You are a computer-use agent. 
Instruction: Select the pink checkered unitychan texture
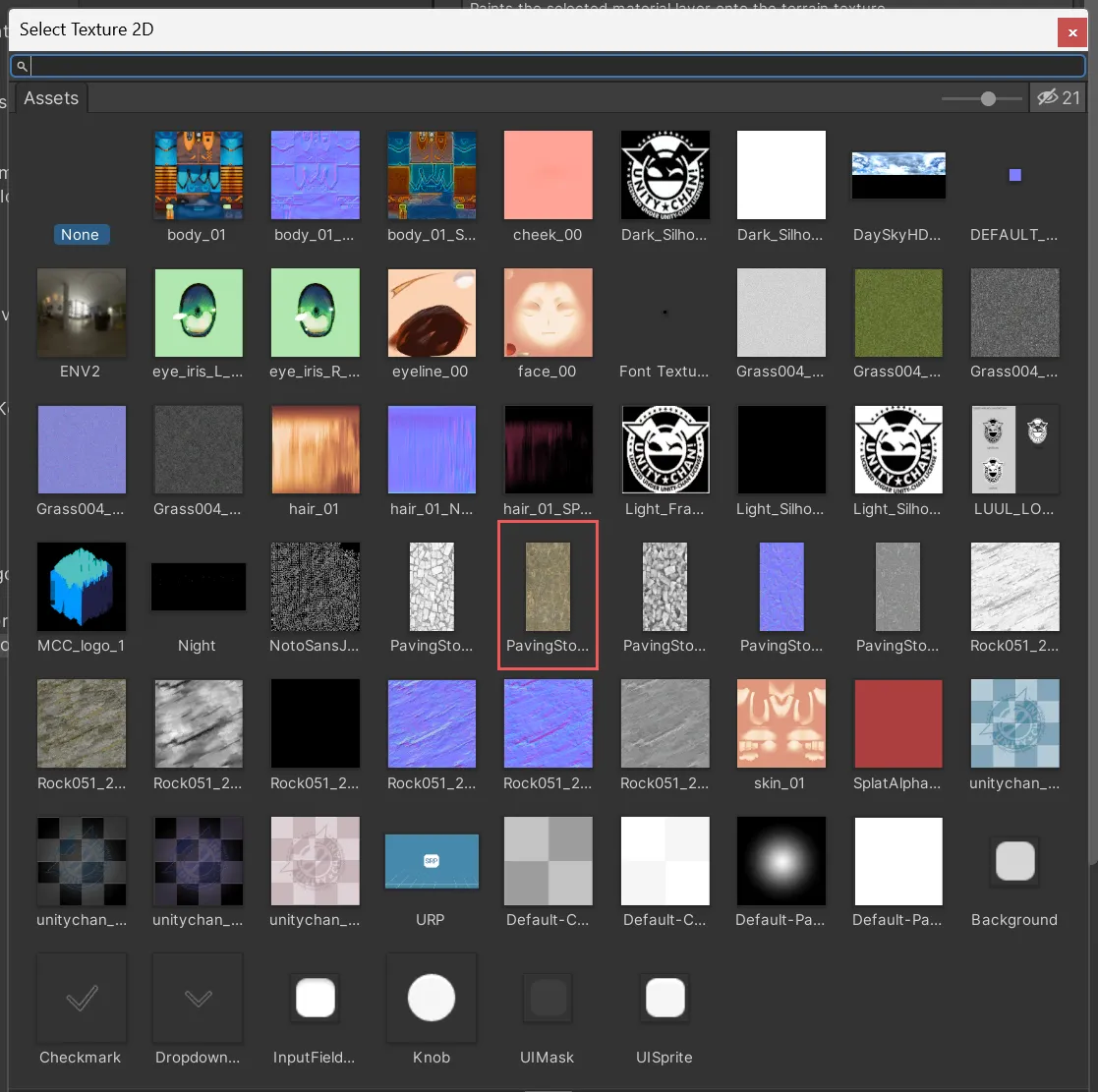click(316, 861)
